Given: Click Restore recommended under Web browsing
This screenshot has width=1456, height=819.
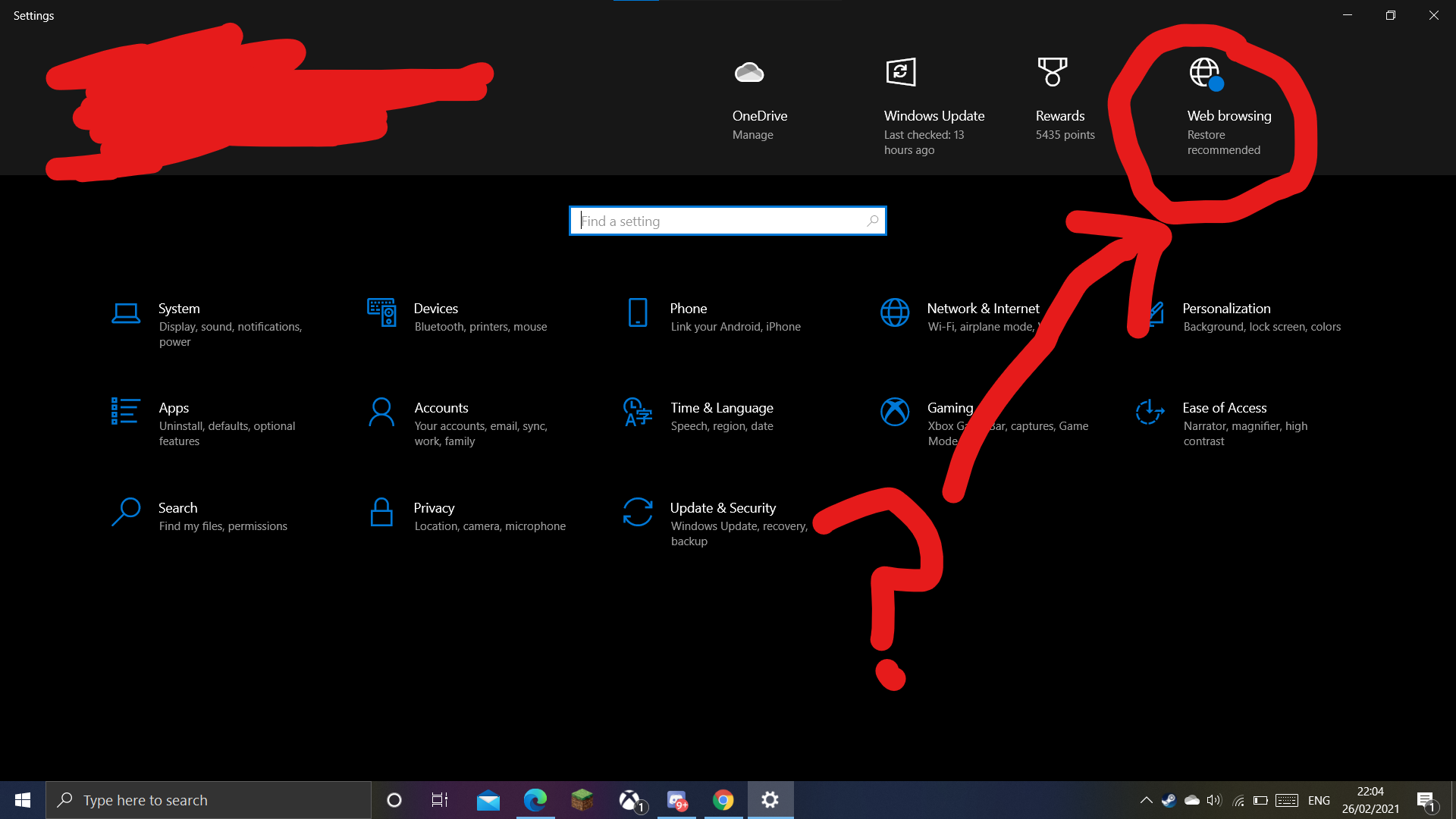Looking at the screenshot, I should tap(1224, 143).
